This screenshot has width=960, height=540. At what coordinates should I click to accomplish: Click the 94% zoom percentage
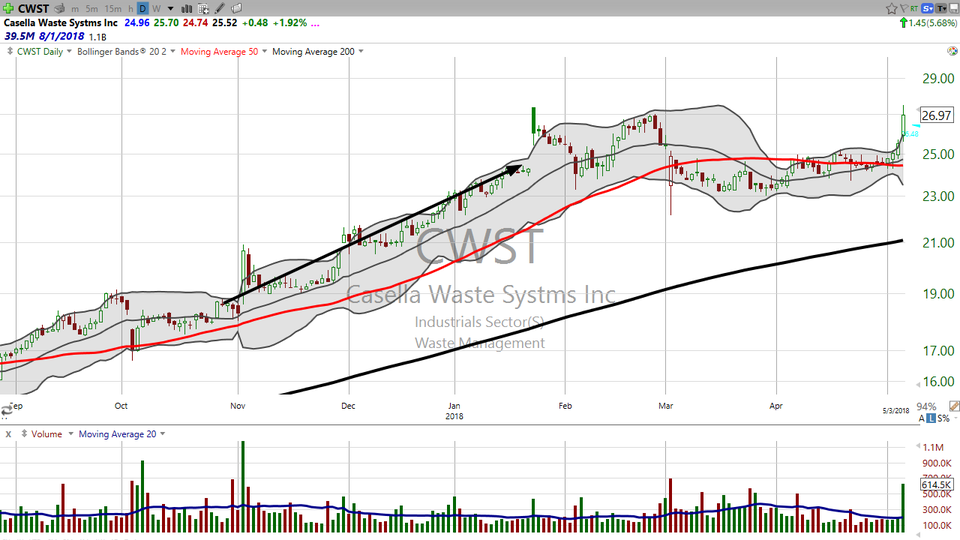[926, 407]
